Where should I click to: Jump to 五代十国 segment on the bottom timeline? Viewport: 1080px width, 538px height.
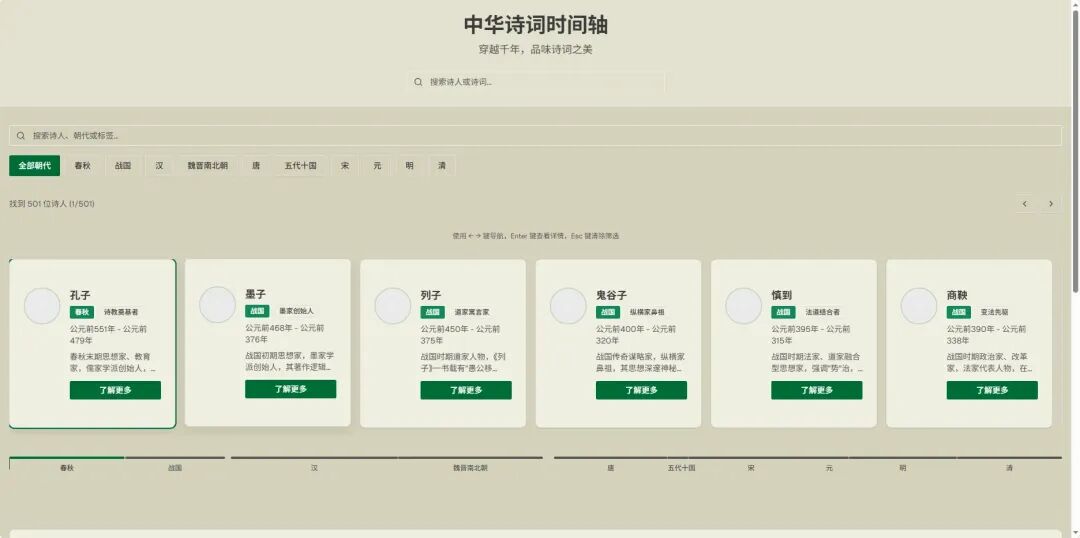[681, 464]
